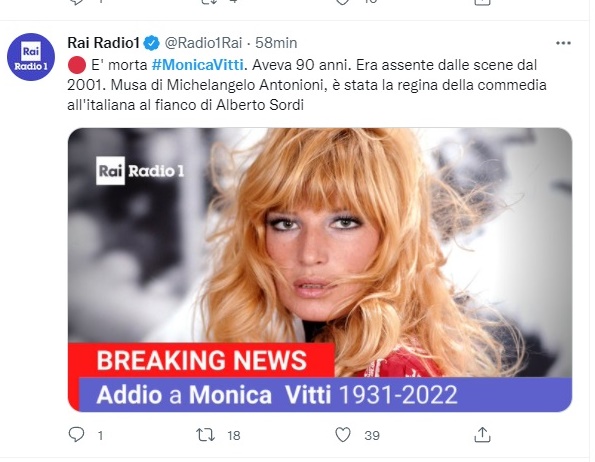Click the reply speech bubble icon

76,435
